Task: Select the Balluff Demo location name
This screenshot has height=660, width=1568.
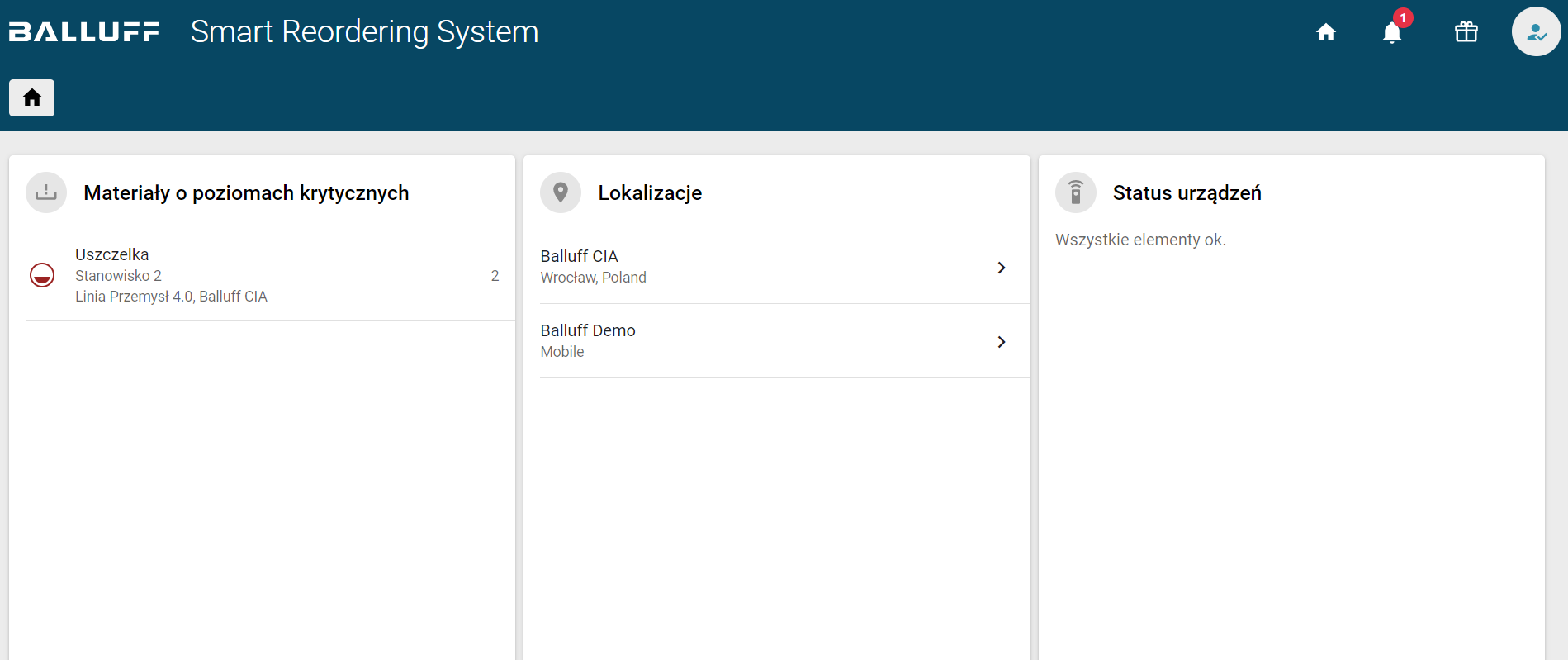Action: point(587,330)
